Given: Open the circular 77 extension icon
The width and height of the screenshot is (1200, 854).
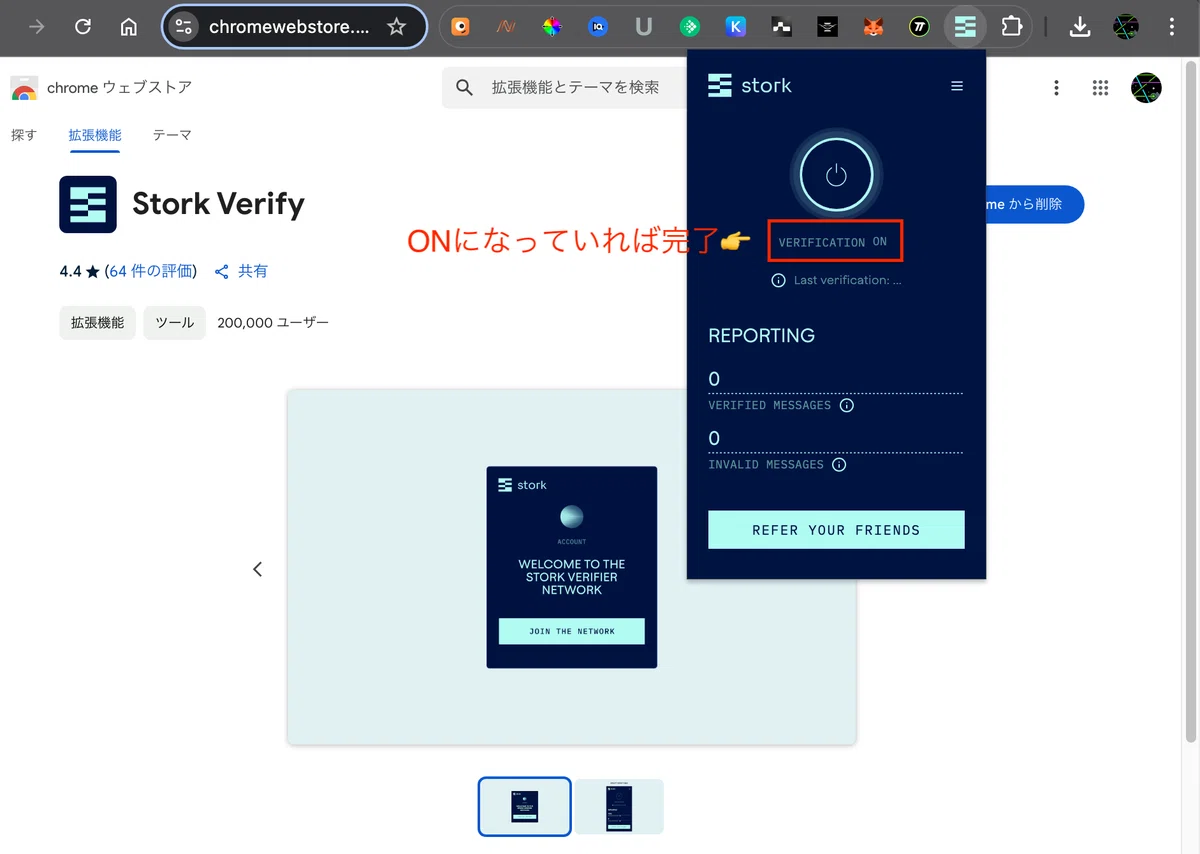Looking at the screenshot, I should click(x=919, y=27).
